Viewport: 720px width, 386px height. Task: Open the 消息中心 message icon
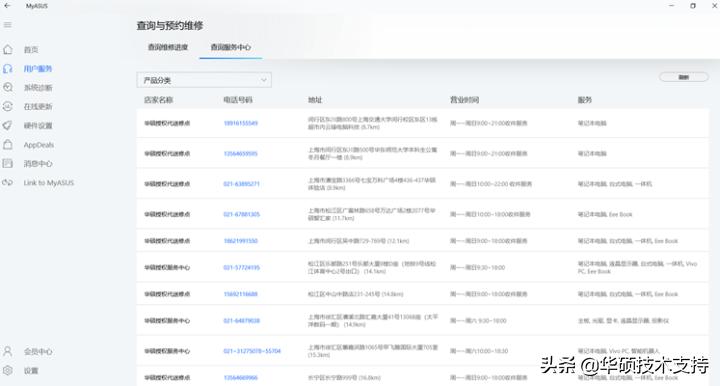(x=8, y=163)
